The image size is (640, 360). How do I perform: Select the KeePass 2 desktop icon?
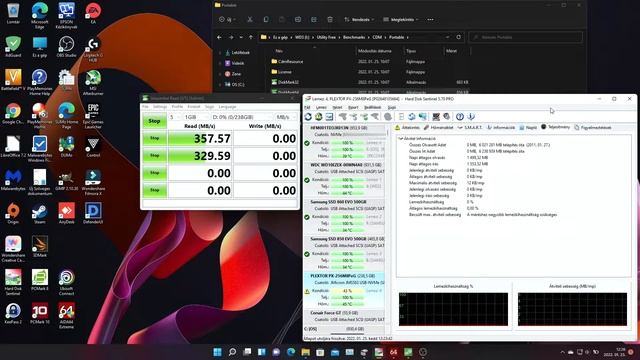tap(13, 313)
